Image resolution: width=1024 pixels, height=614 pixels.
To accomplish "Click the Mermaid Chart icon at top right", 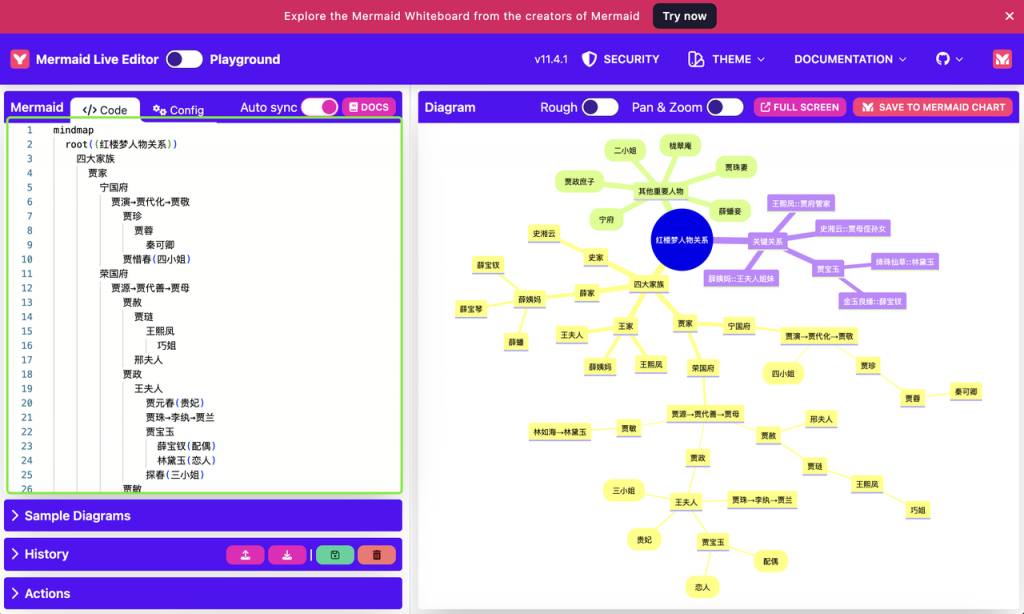I will click(x=1002, y=59).
